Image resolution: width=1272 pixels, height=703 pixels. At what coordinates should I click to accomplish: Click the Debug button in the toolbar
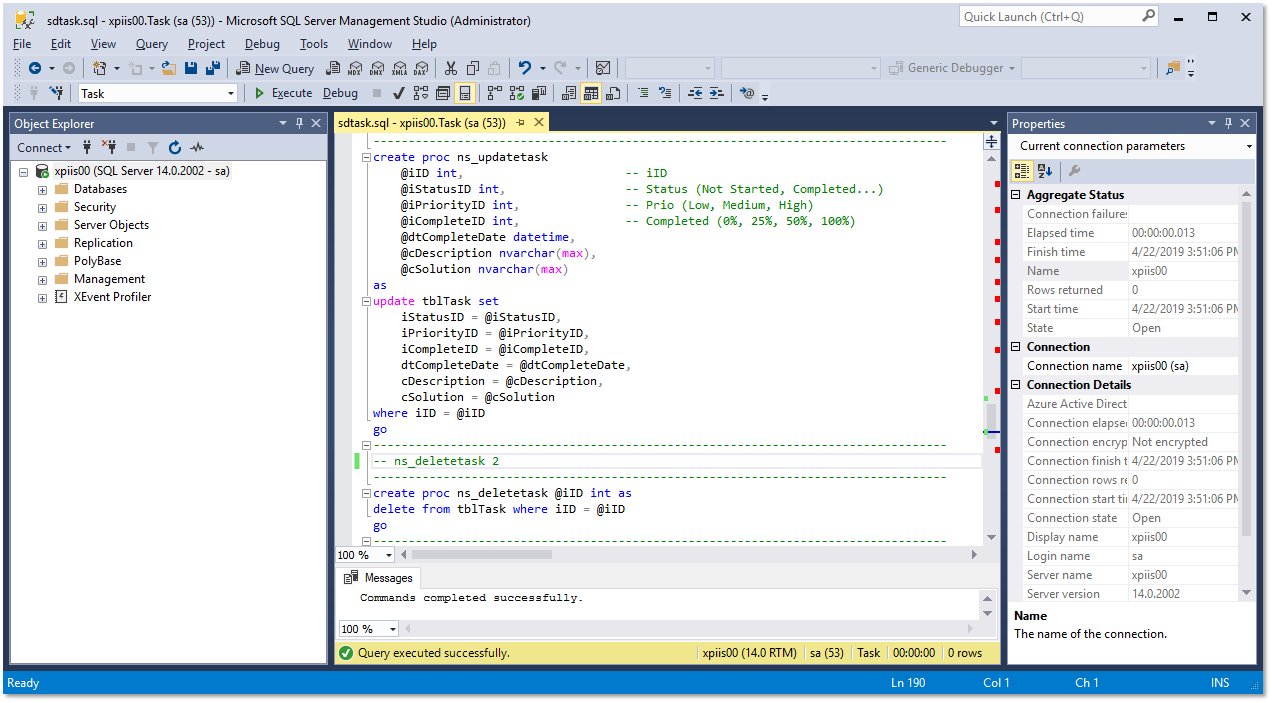pos(340,93)
